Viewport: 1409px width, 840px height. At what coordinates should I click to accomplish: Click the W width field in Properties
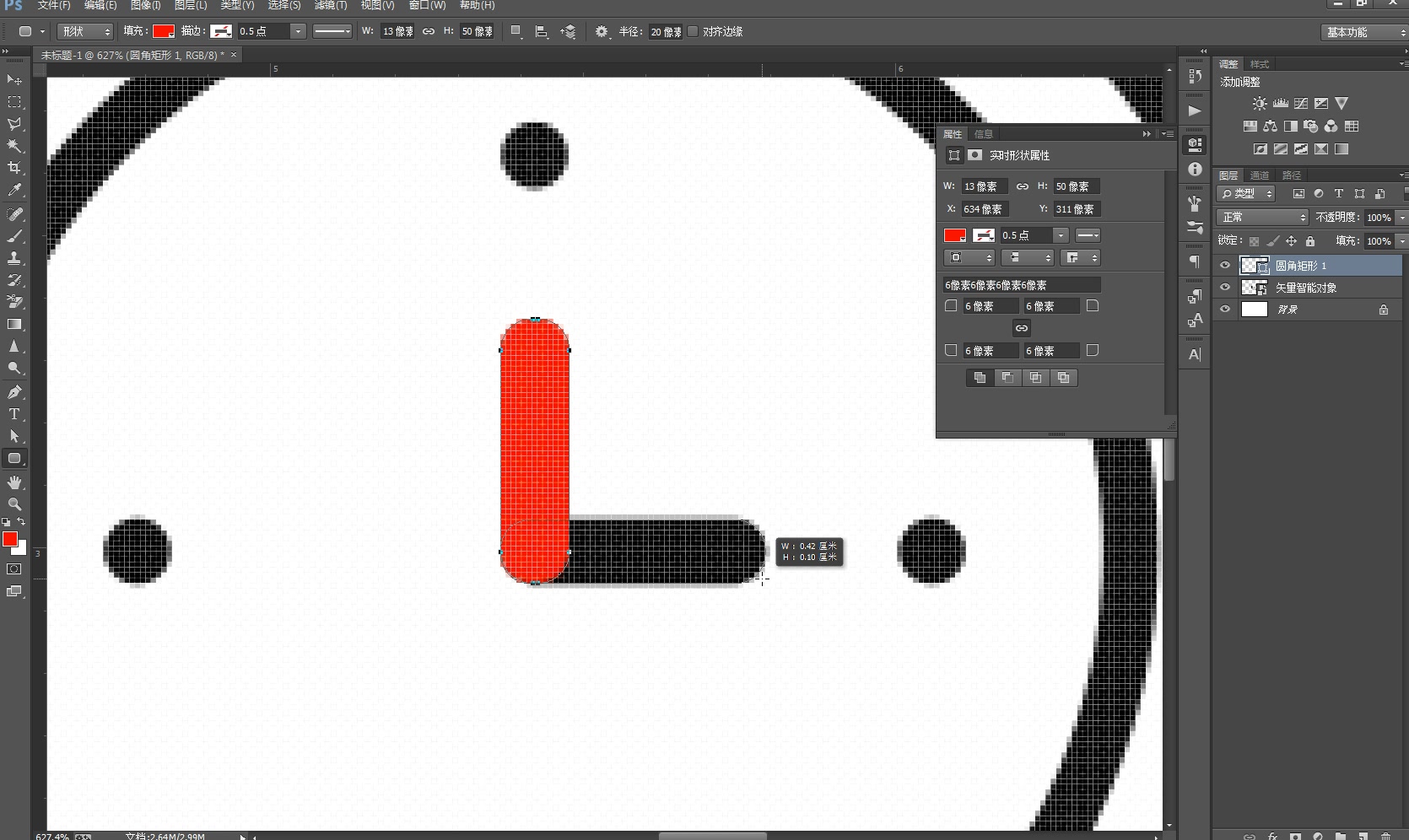click(985, 186)
